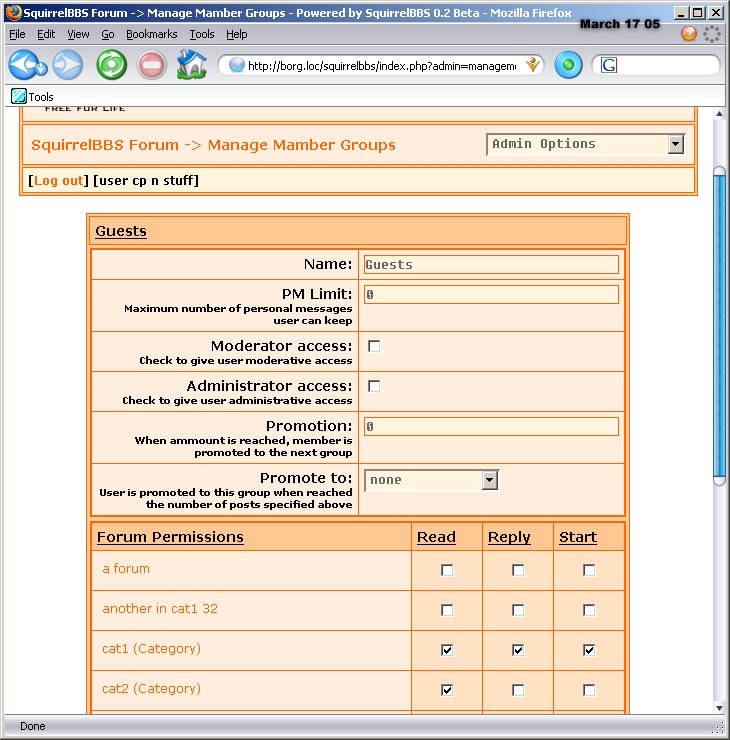
Task: Click the page icon in the address bar
Action: click(x=236, y=65)
